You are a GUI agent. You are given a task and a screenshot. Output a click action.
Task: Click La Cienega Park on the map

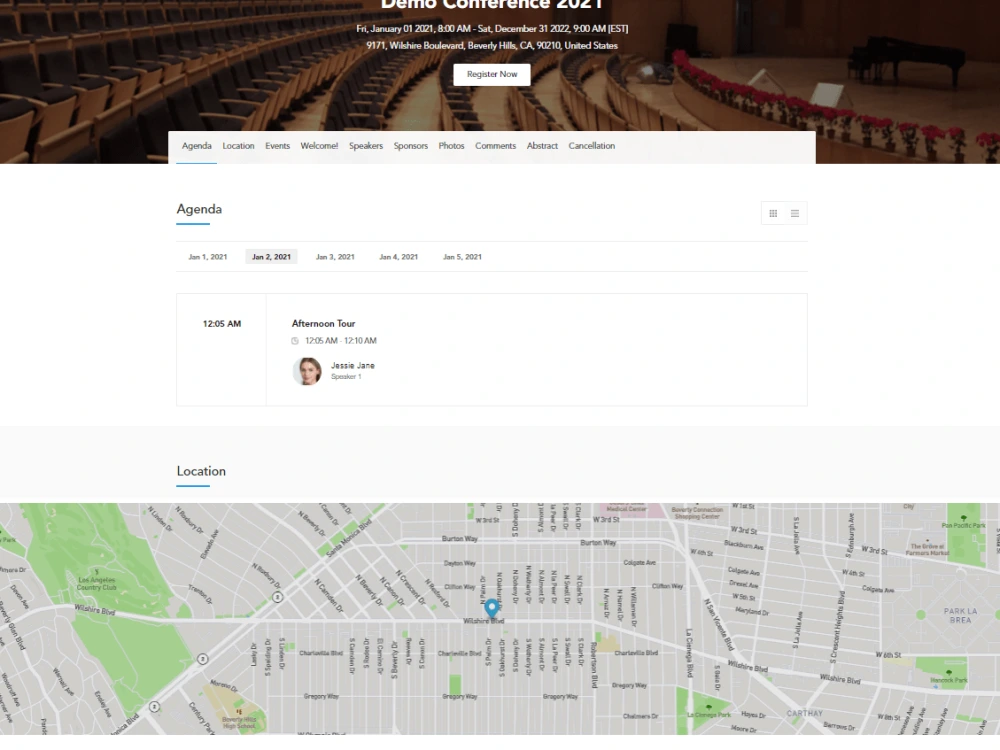pyautogui.click(x=709, y=715)
